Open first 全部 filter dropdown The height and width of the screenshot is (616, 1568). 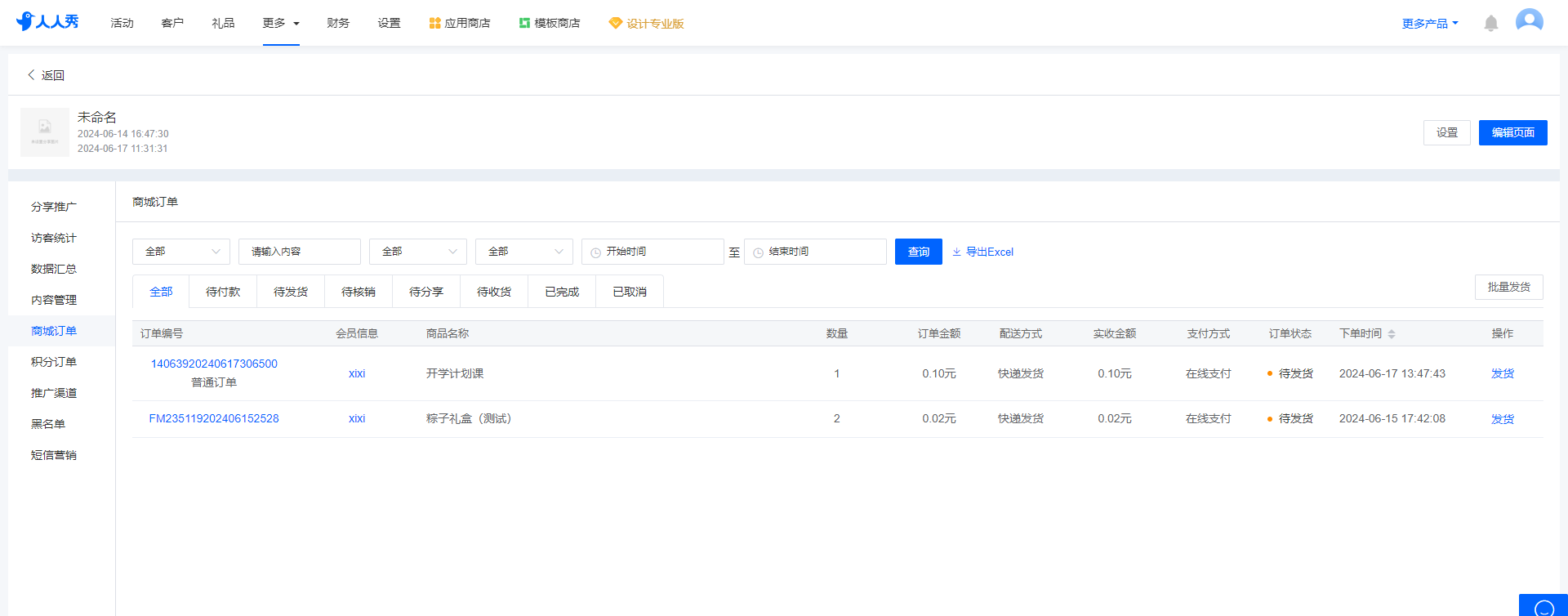tap(181, 252)
